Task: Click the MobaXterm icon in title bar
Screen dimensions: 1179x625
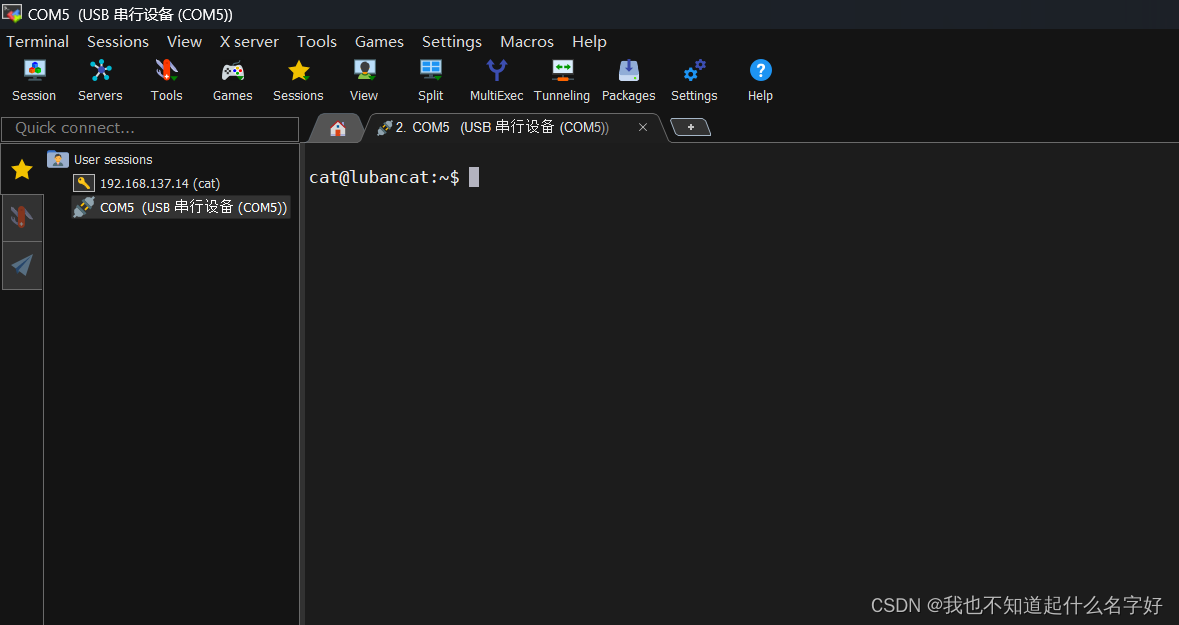Action: 11,13
